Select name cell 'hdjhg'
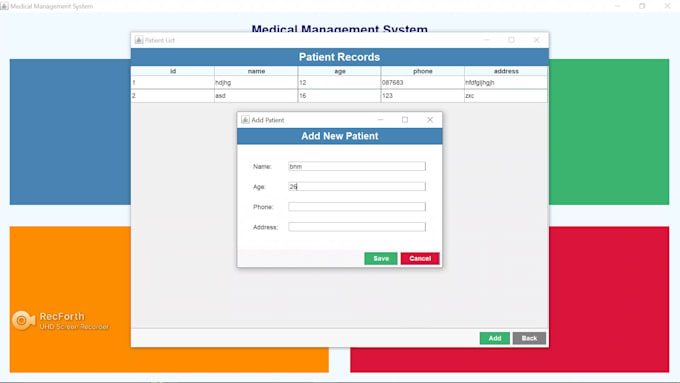 point(256,82)
